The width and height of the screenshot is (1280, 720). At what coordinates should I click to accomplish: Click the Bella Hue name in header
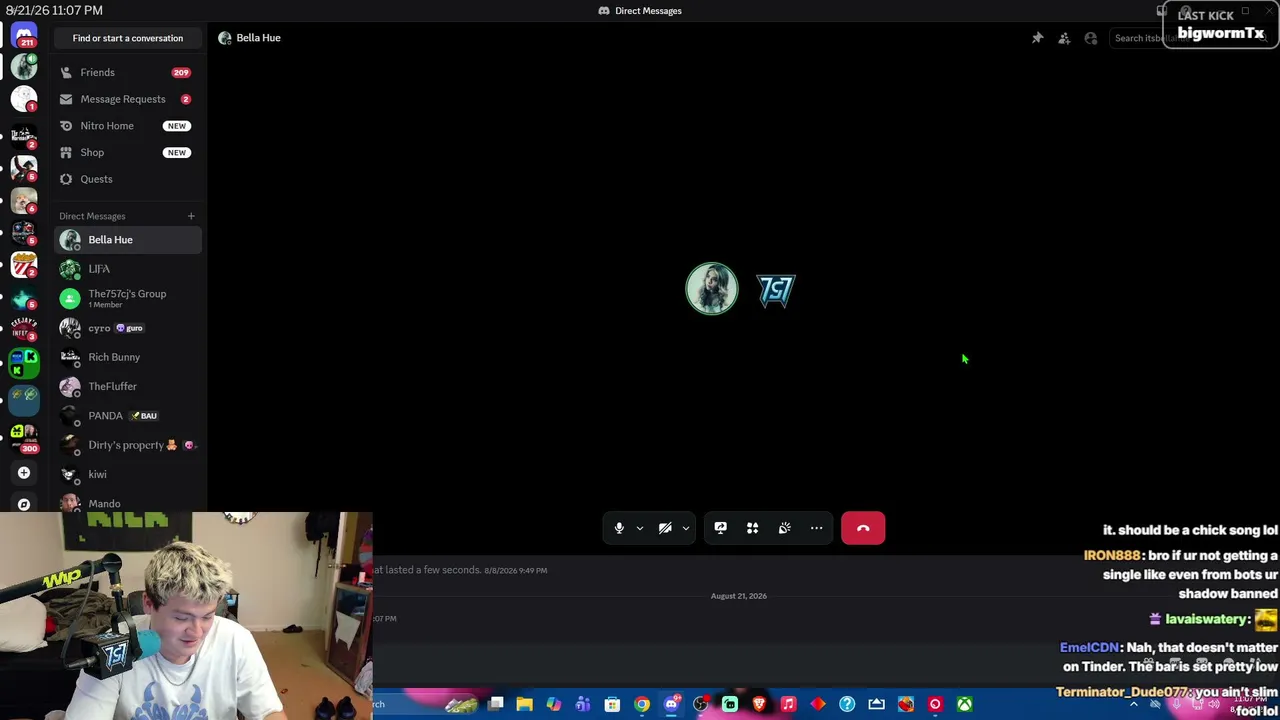(258, 38)
